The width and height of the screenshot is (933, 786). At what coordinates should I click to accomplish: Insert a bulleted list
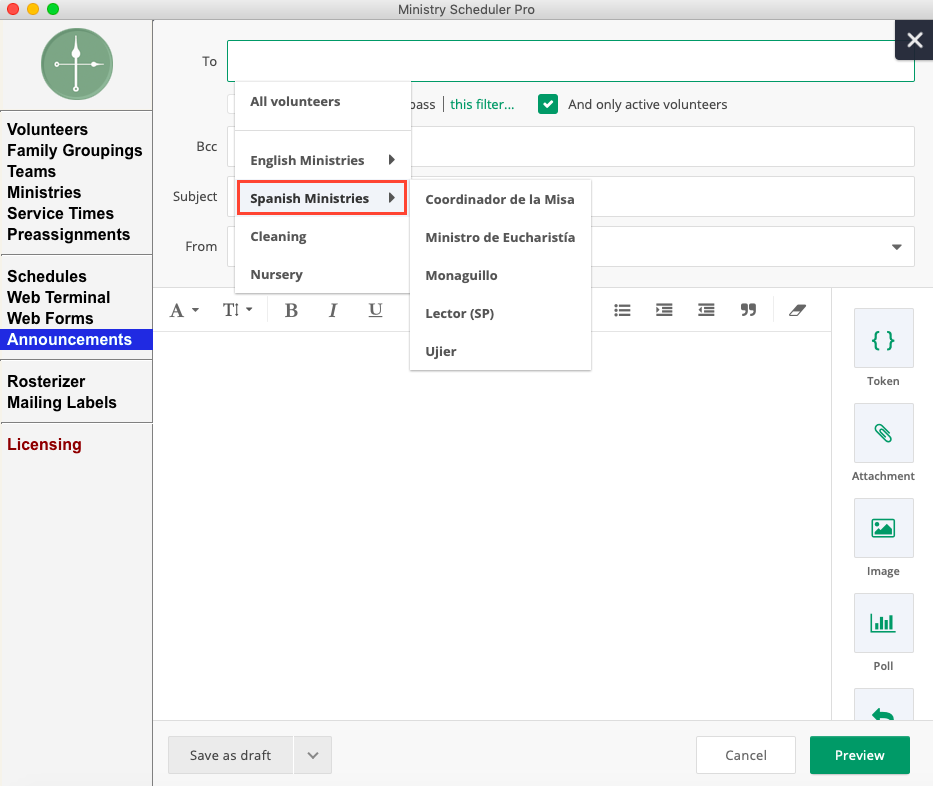[x=622, y=310]
